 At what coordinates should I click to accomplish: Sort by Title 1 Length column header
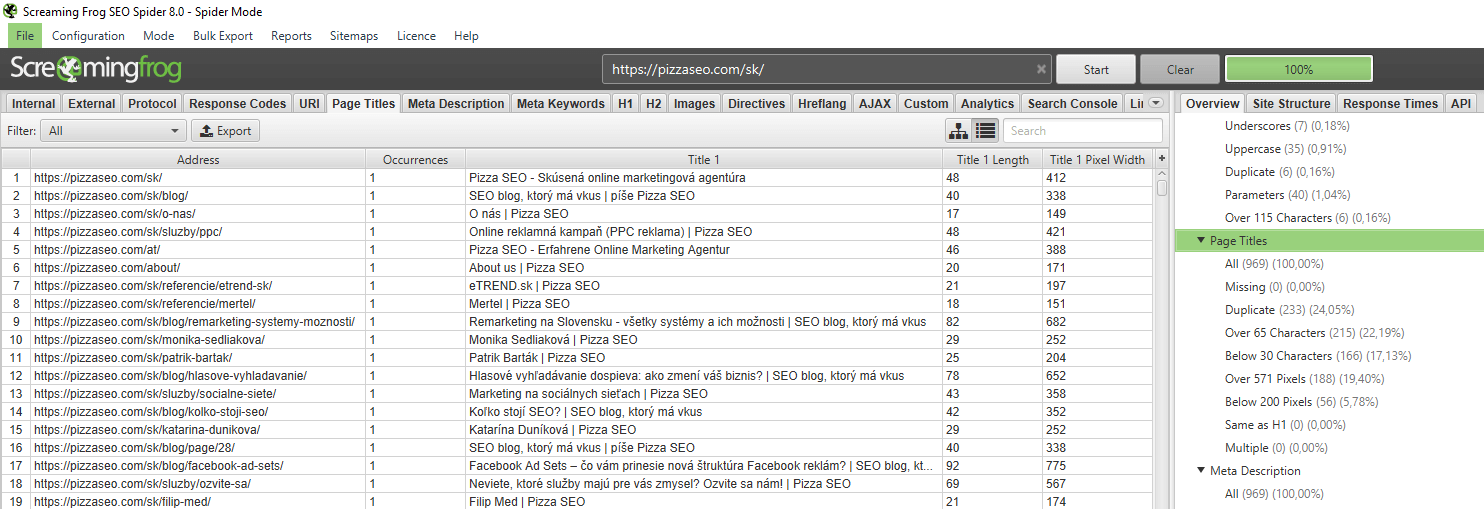pos(992,159)
